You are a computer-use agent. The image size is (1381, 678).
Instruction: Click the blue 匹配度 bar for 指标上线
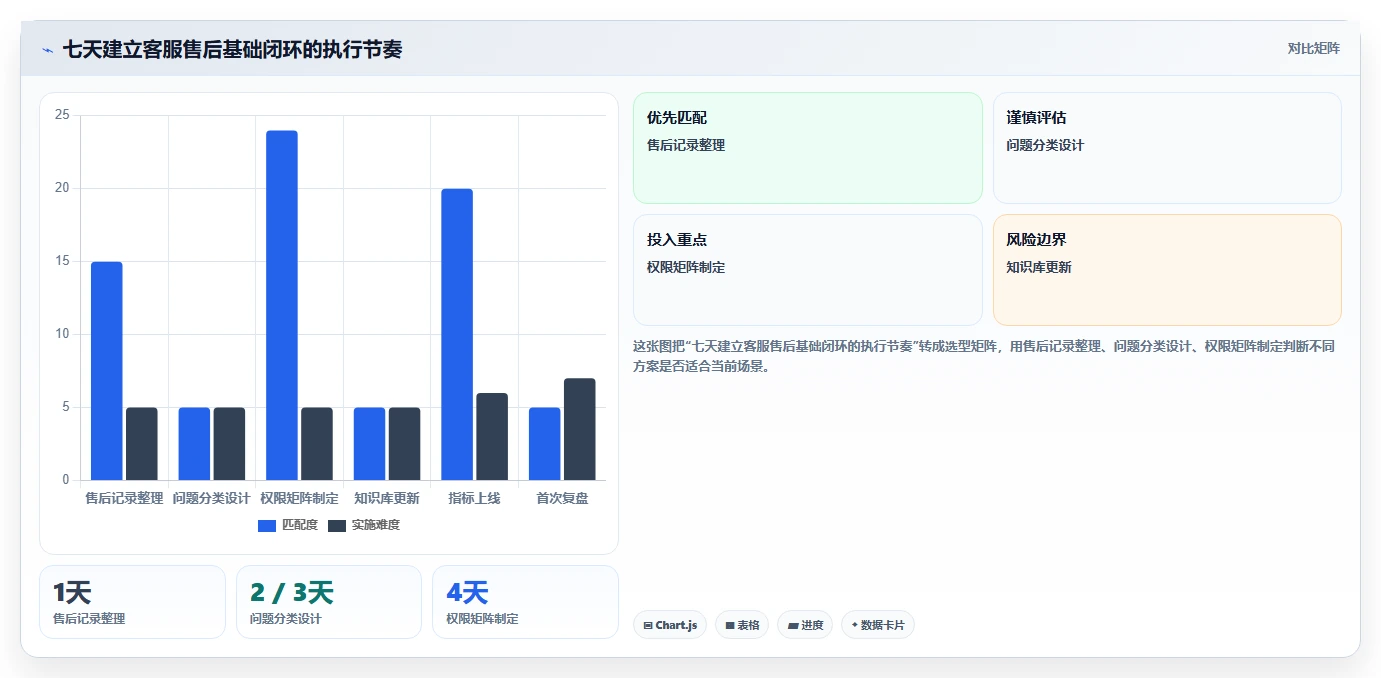457,334
